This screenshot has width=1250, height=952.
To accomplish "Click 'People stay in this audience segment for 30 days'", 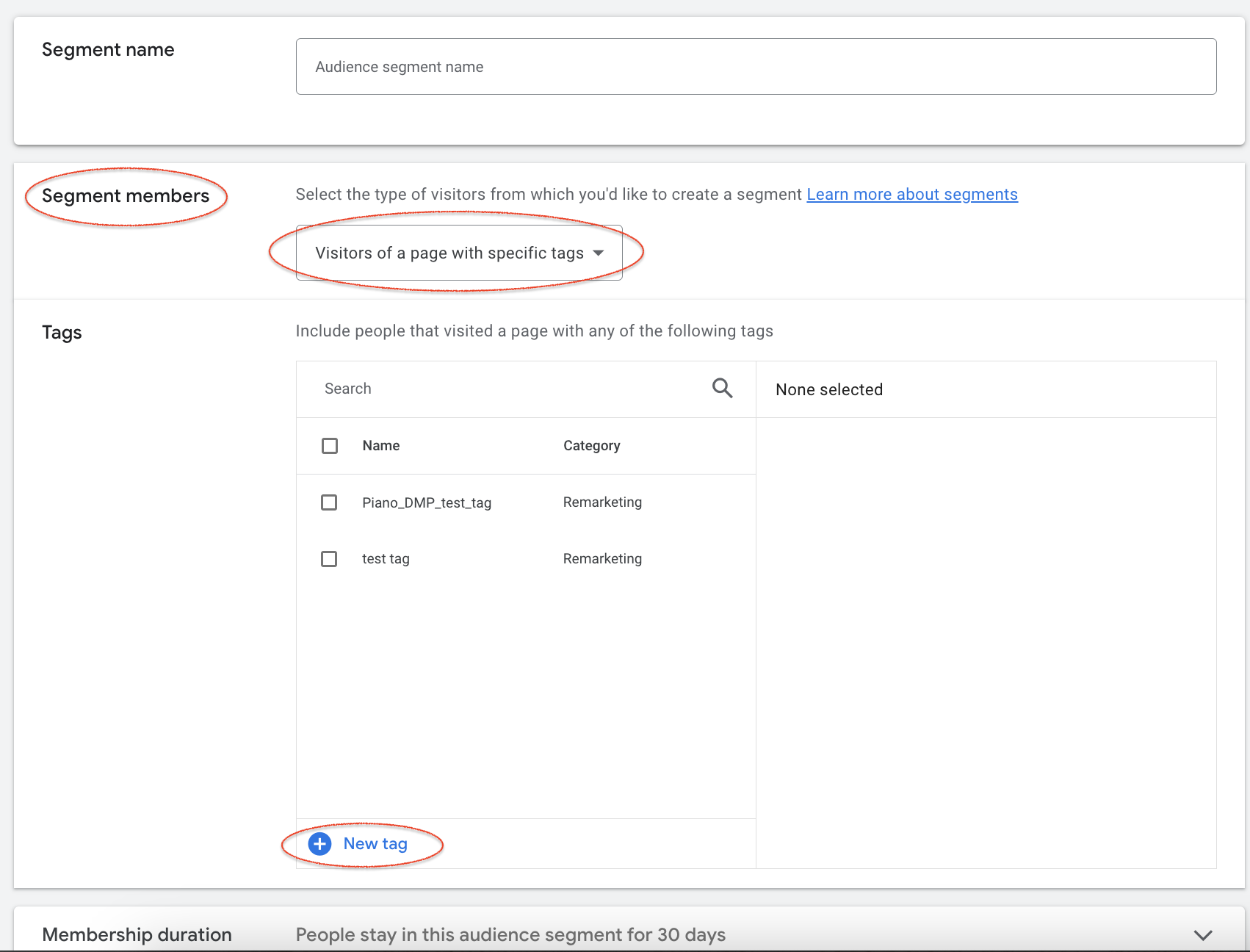I will tap(510, 935).
